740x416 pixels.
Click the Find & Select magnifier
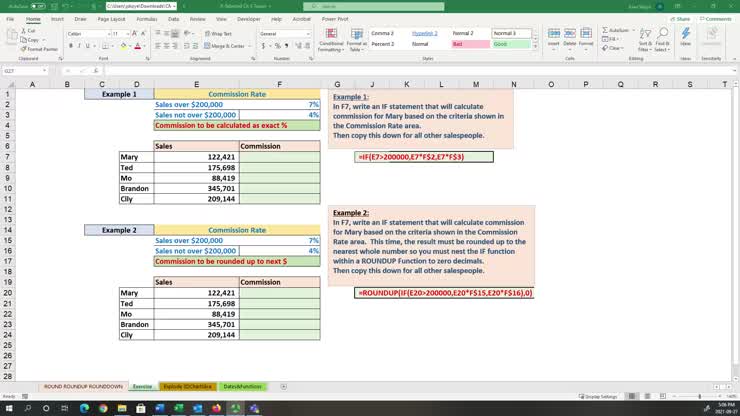click(x=661, y=40)
